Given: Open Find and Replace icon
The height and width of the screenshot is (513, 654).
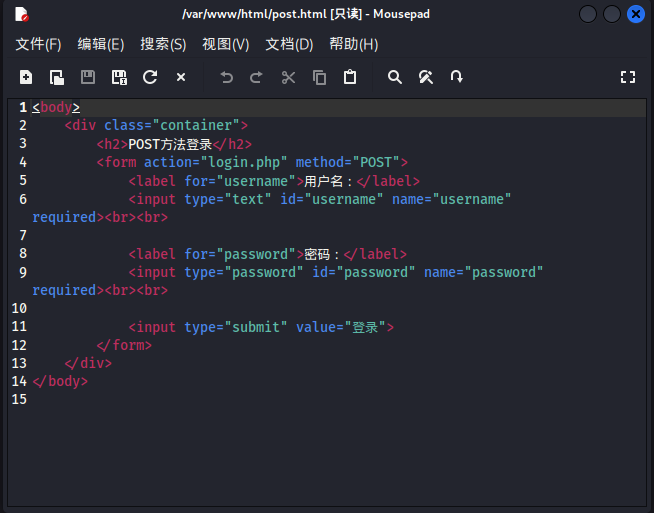Looking at the screenshot, I should pyautogui.click(x=425, y=77).
